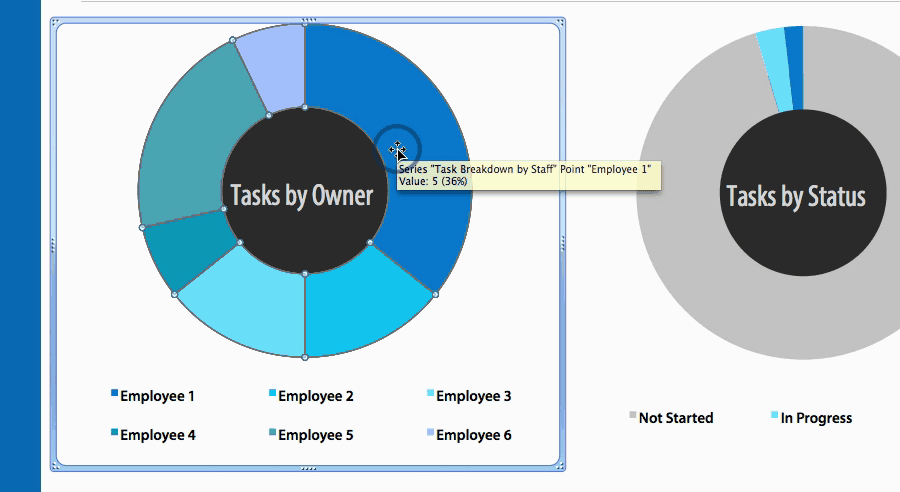900x492 pixels.
Task: Click the Employee 2 legend color marker
Action: [x=273, y=393]
